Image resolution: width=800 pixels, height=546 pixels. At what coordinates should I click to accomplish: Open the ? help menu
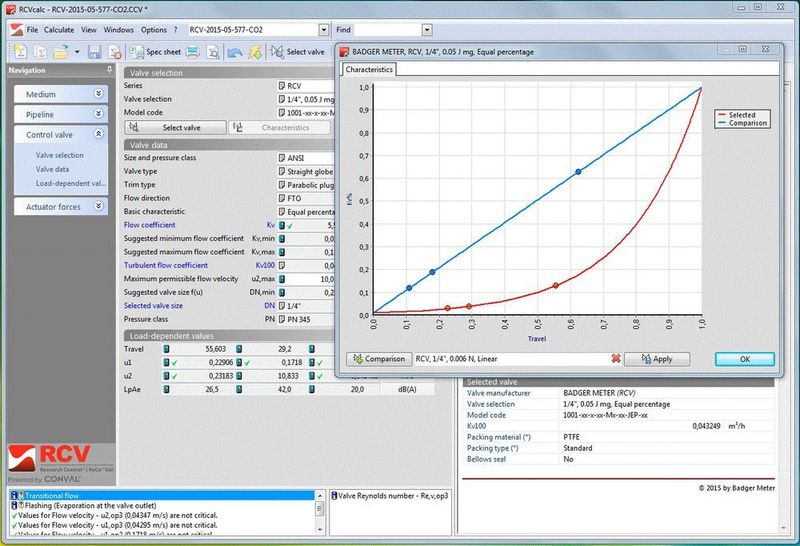(176, 30)
